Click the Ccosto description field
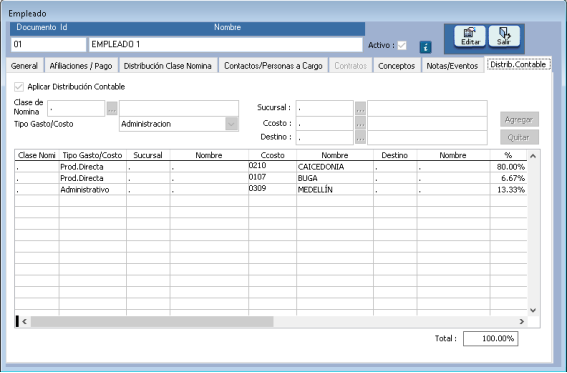 pos(427,124)
